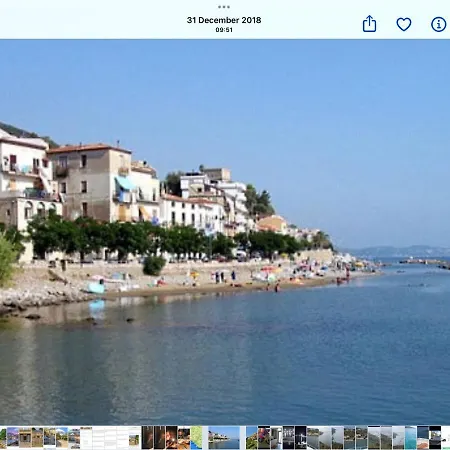The width and height of the screenshot is (450, 450).
Task: Mark the photo as favorite with heart
Action: [404, 24]
